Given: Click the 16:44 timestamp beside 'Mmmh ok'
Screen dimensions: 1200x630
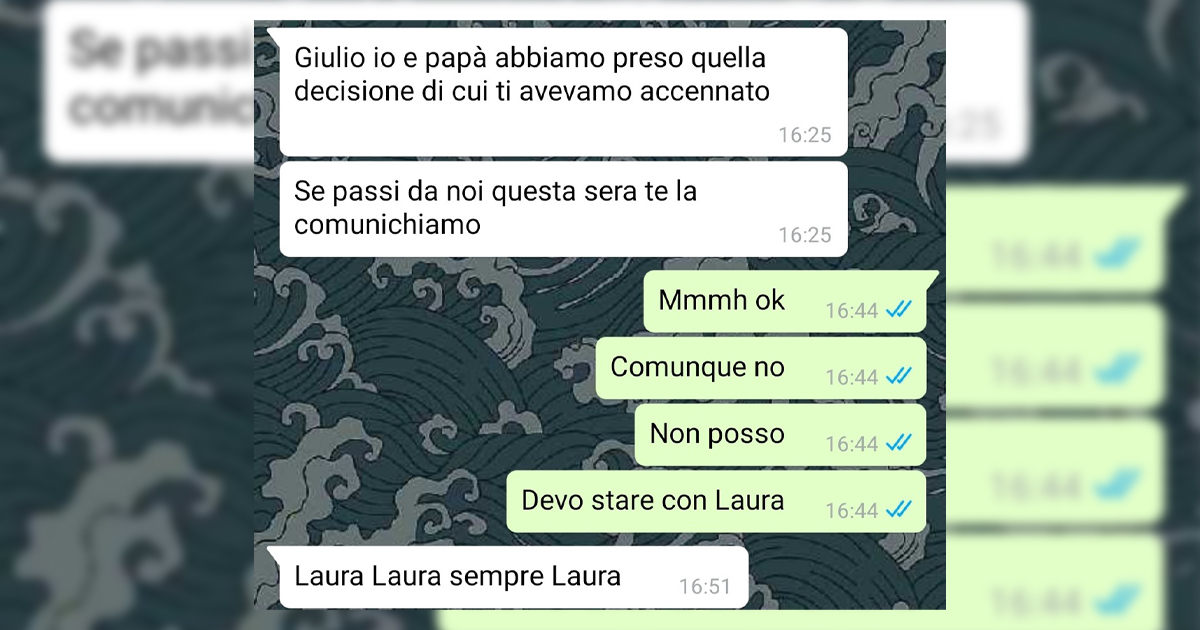Looking at the screenshot, I should (x=852, y=311).
